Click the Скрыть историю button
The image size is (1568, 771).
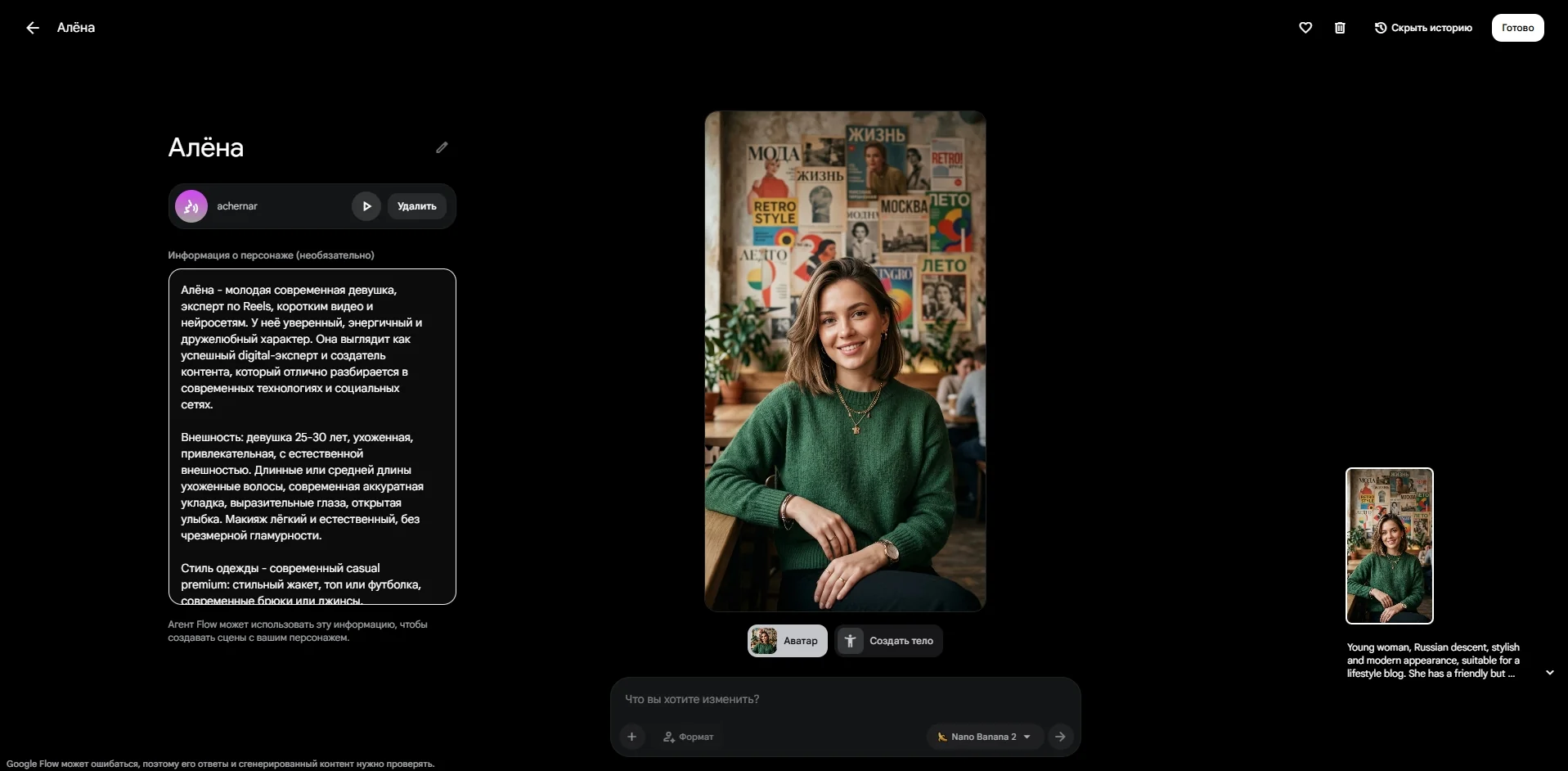point(1423,28)
